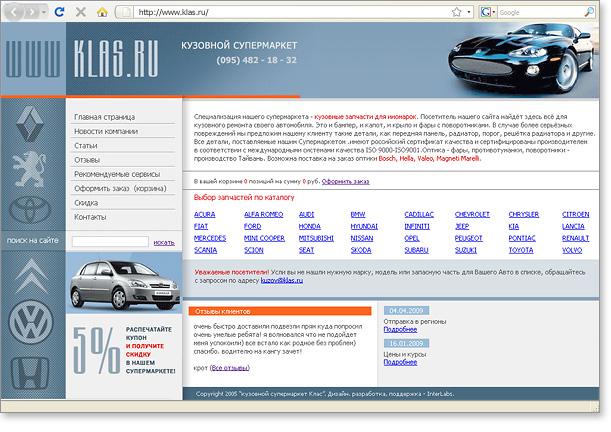Image resolution: width=611 pixels, height=432 pixels.
Task: Open the MERCEDES catalog link
Action: 210,238
